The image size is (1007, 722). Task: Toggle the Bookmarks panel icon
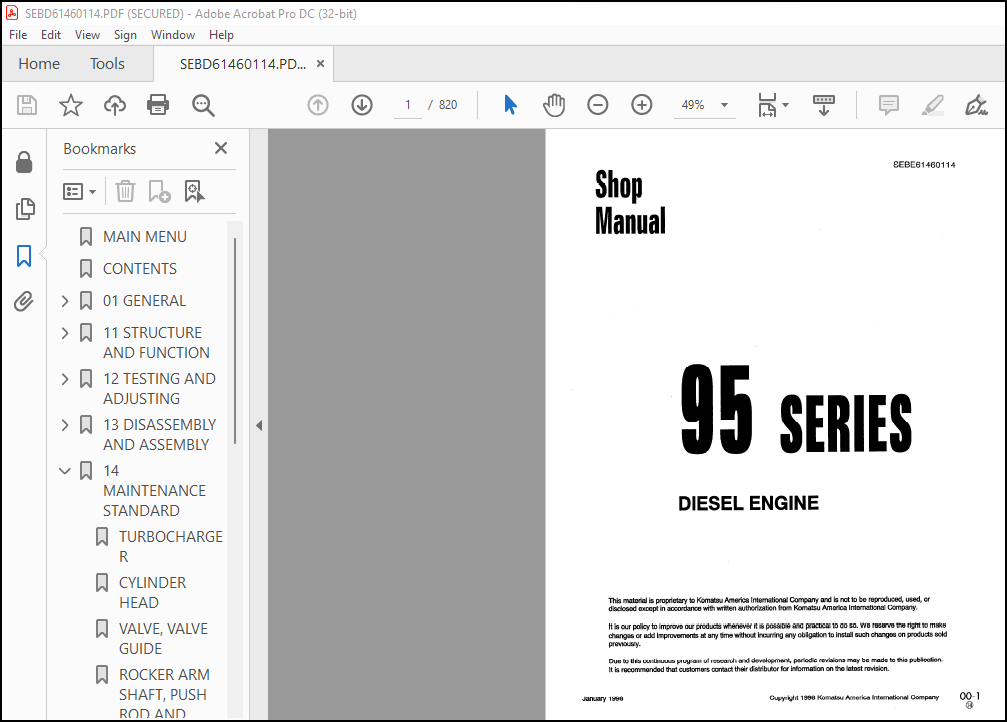tap(24, 256)
